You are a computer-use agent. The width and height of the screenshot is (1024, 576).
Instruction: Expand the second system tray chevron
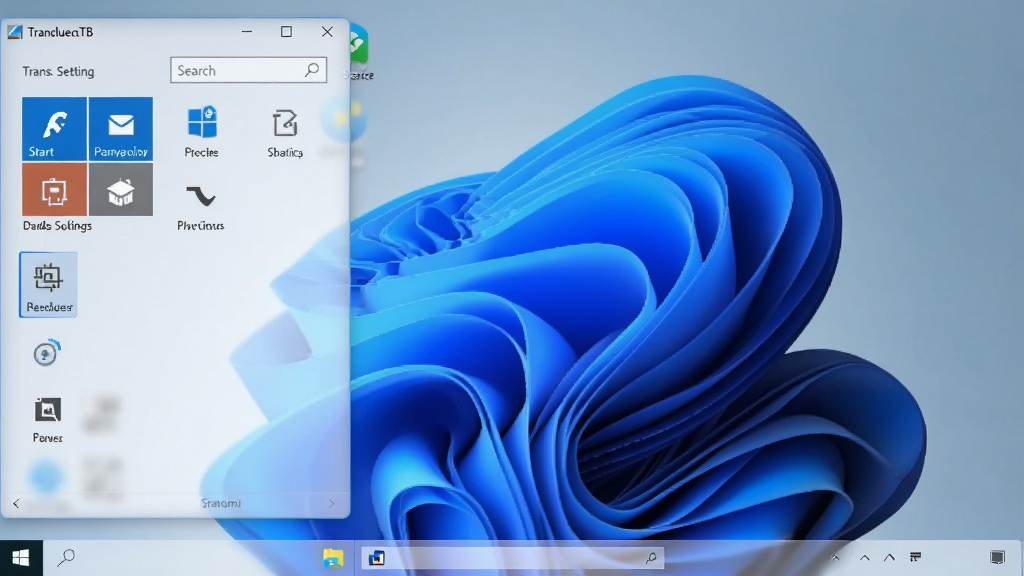click(x=889, y=558)
